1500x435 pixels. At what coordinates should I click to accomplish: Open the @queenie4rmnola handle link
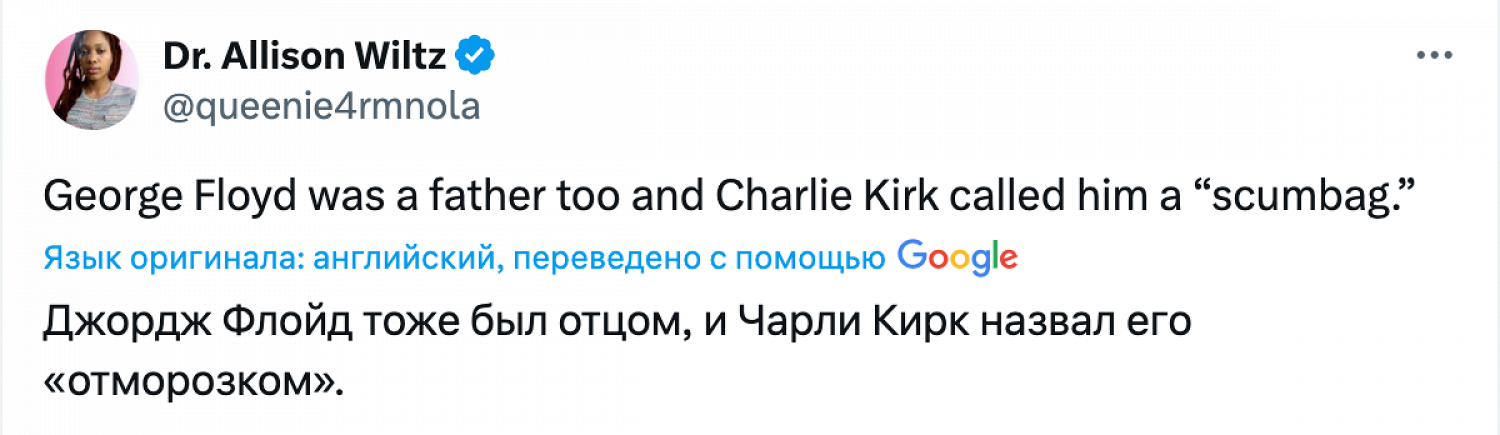tap(320, 107)
